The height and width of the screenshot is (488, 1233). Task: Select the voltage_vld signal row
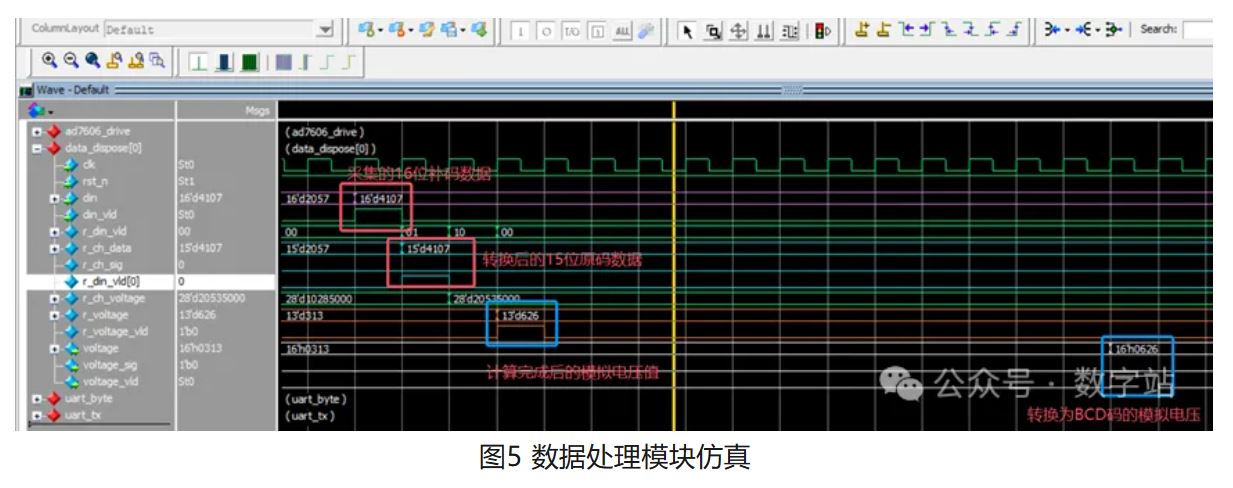[98, 381]
